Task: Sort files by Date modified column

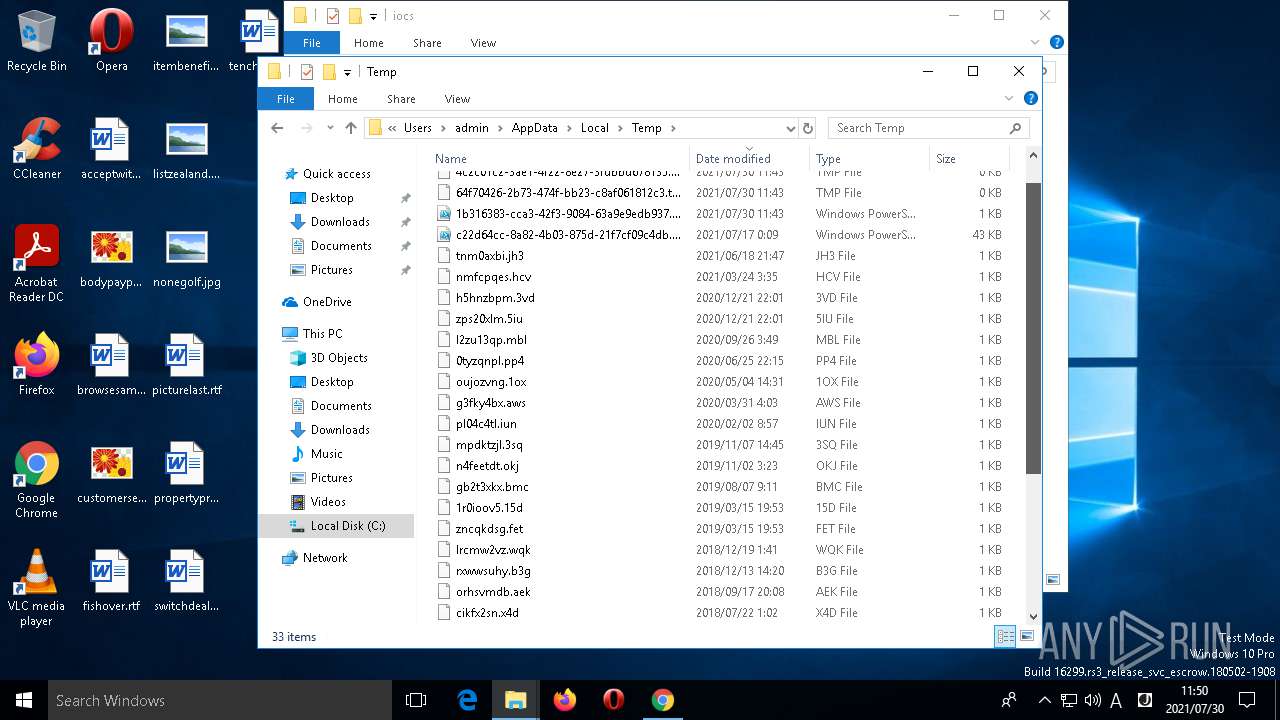Action: tap(749, 158)
